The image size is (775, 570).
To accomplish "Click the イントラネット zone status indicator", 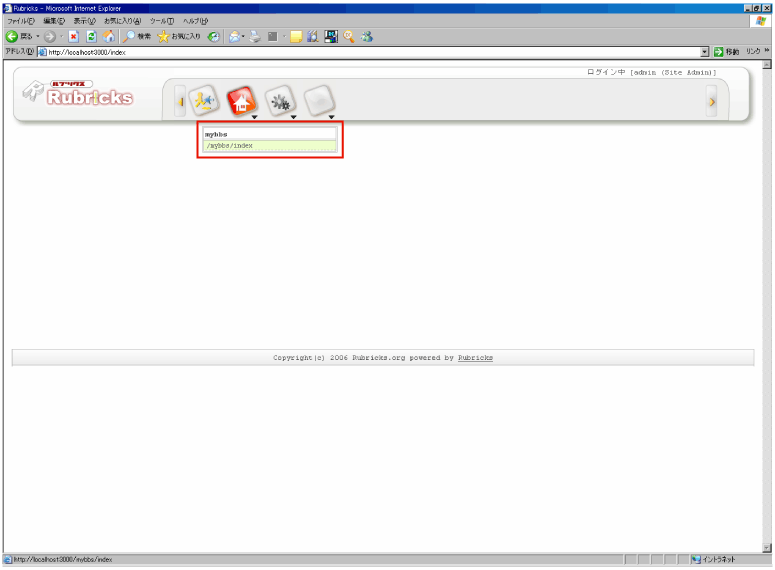I will coord(714,559).
